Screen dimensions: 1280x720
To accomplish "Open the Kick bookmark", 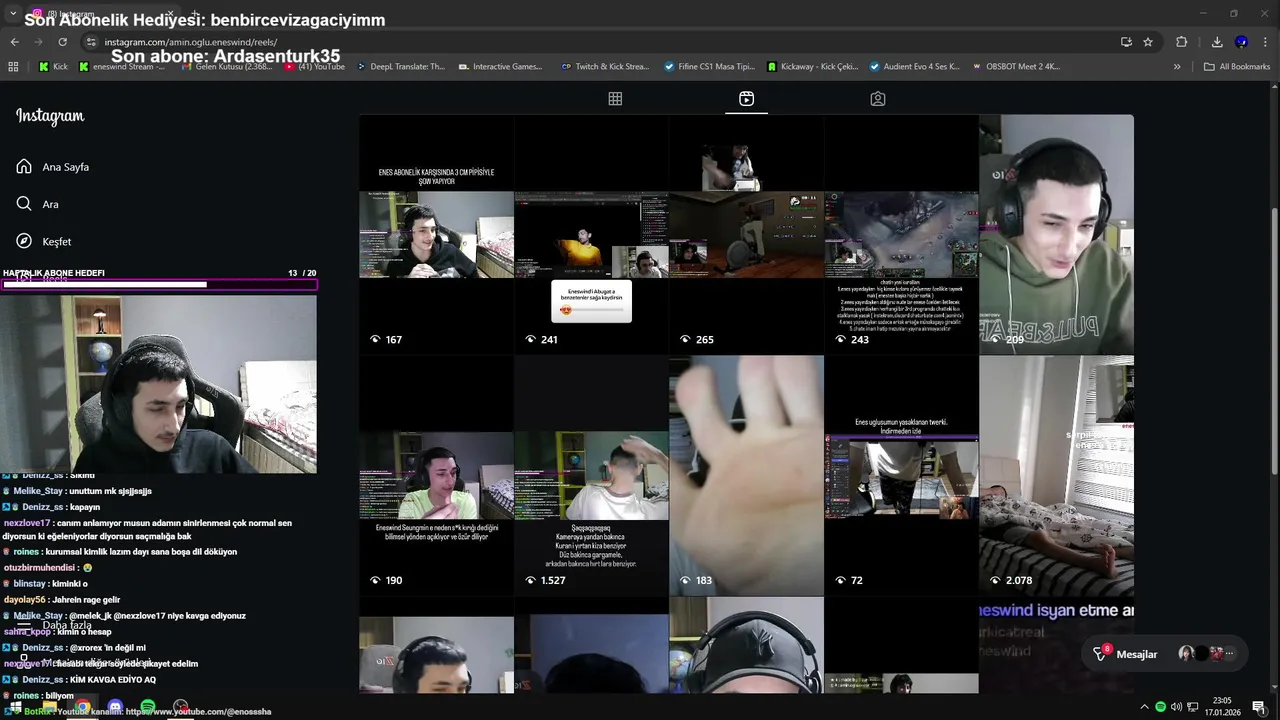I will [x=53, y=67].
